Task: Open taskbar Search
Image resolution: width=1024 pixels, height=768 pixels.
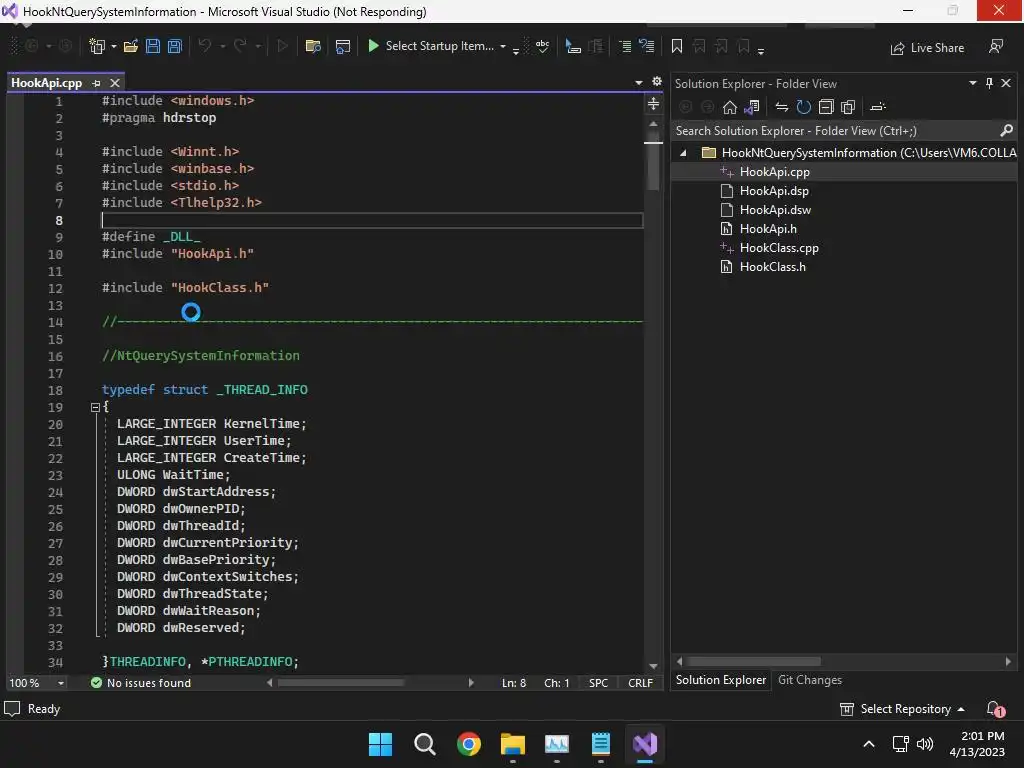Action: [x=424, y=744]
